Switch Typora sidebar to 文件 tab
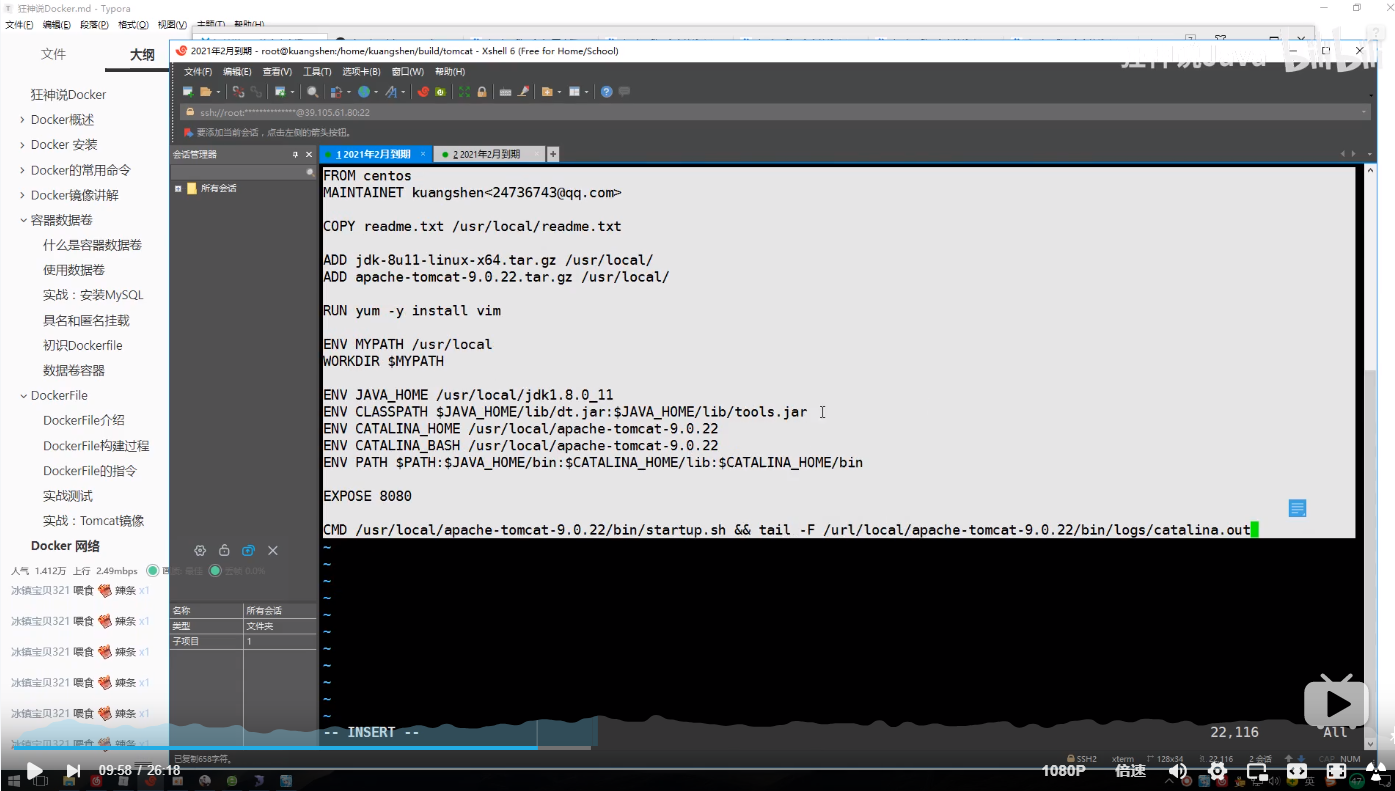The image size is (1395, 791). point(53,54)
